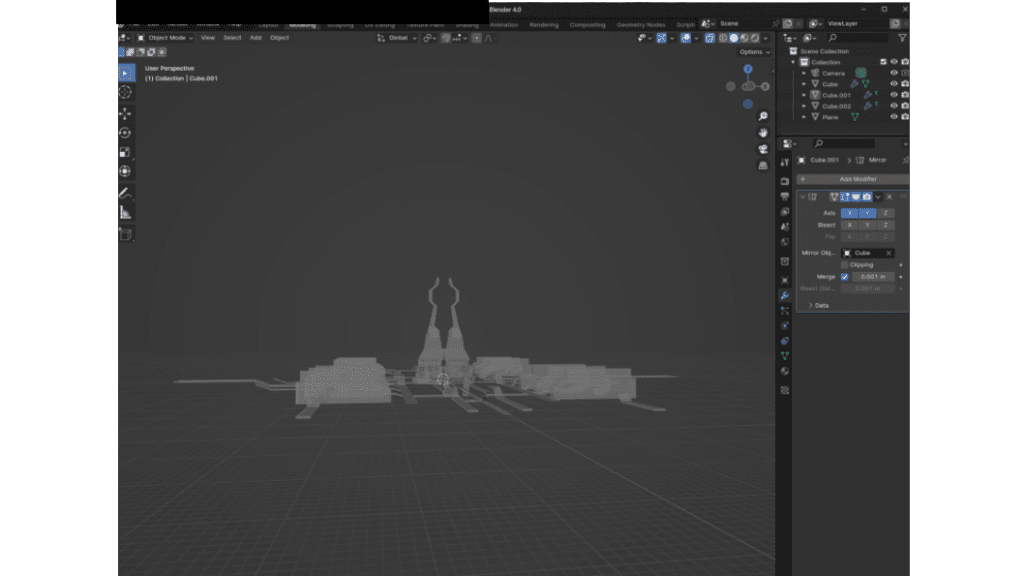The image size is (1024, 576).
Task: Open the Modifiers wrench properties tab
Action: 785,296
